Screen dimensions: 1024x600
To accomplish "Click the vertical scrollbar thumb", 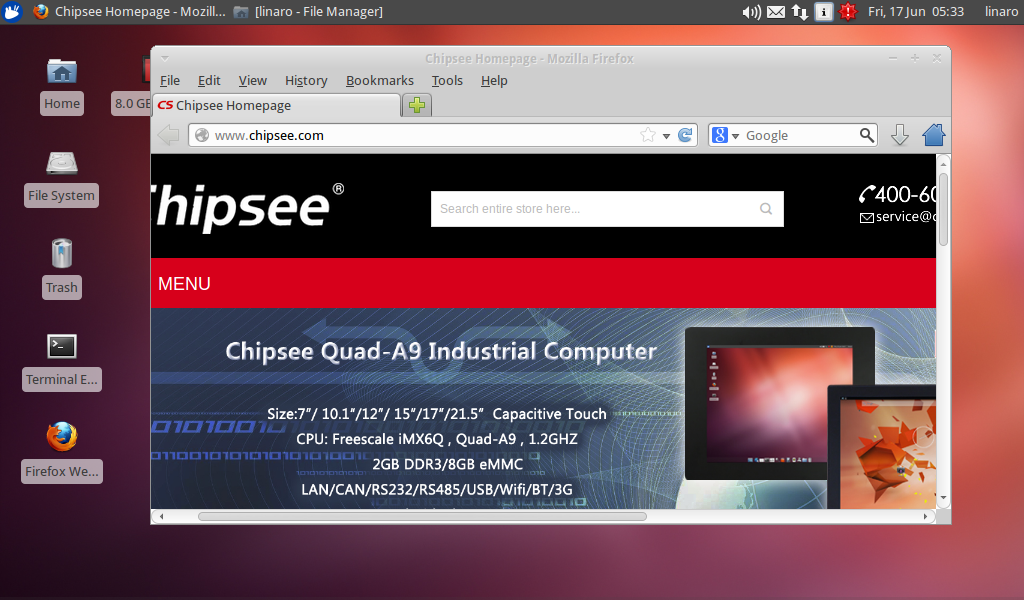I will pos(943,210).
